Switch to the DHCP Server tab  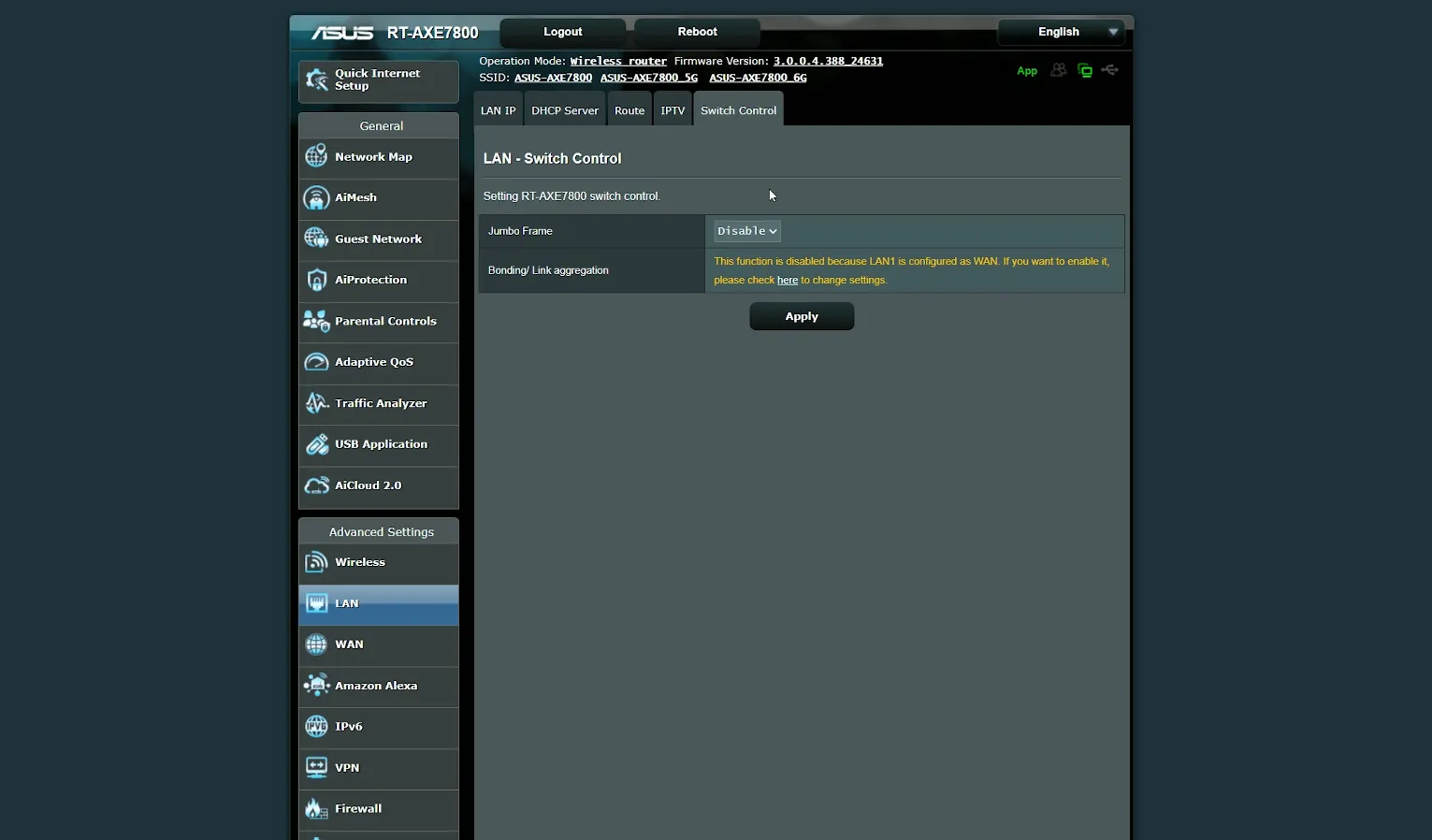565,110
